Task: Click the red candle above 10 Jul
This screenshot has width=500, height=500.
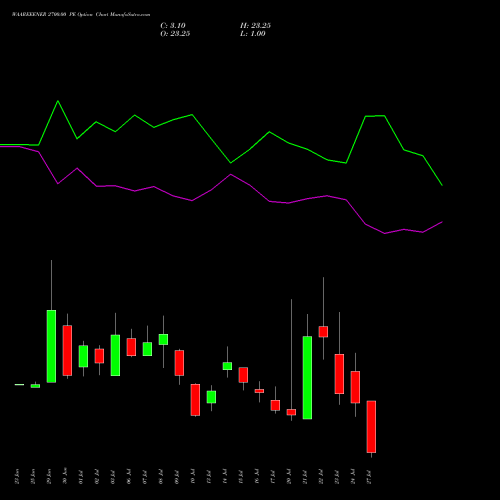Action: 195,400
